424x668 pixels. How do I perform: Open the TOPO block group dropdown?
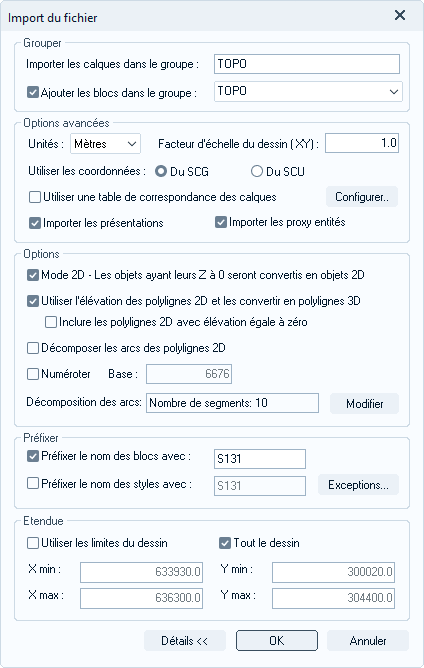308,92
